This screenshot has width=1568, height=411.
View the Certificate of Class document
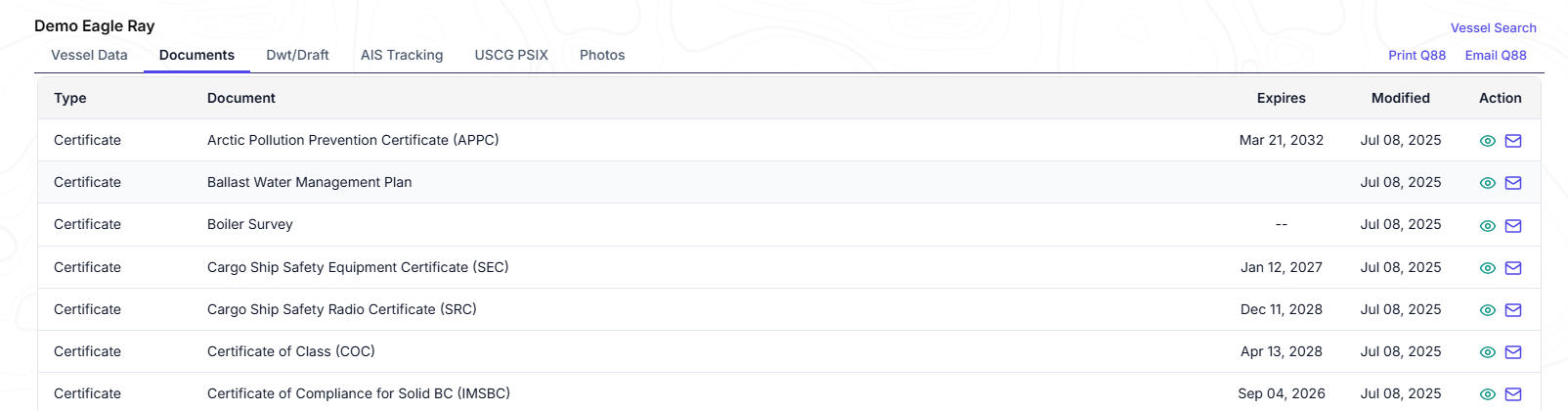tap(1488, 352)
